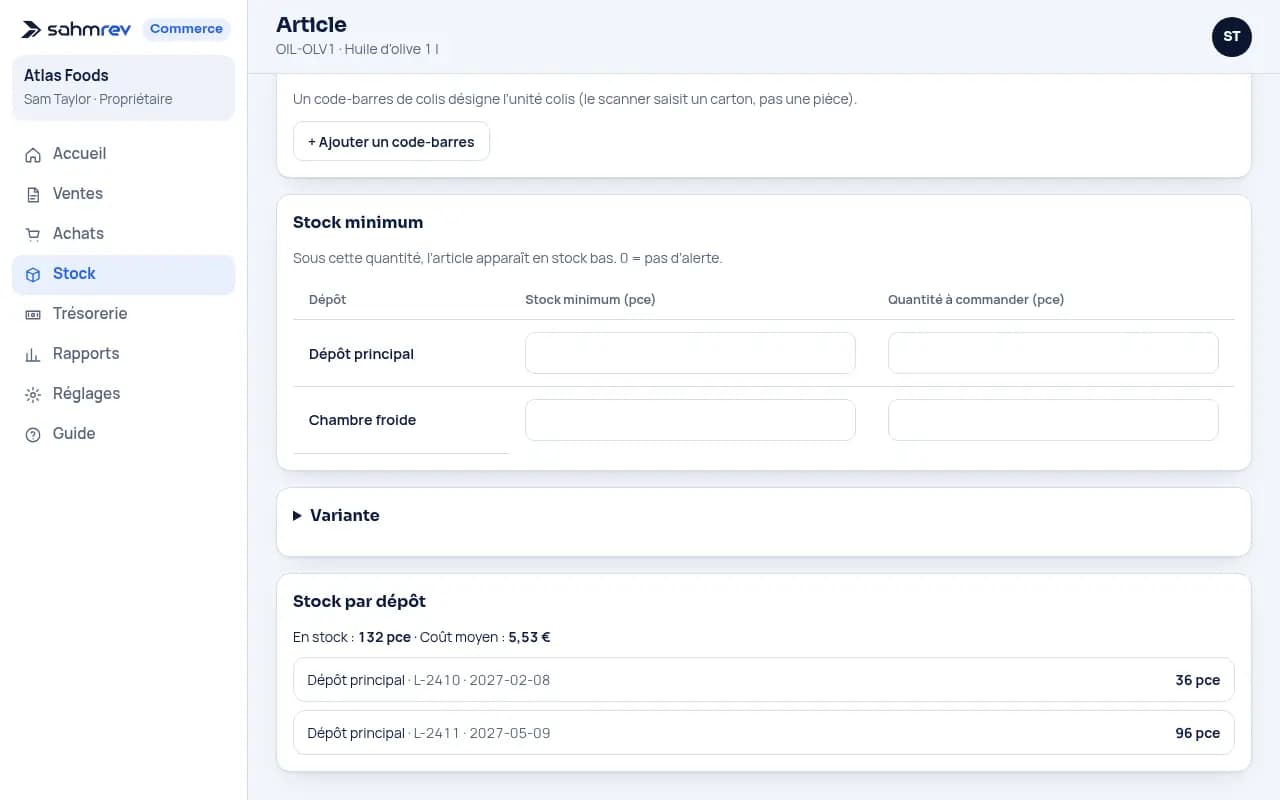
Task: Click the Ventes document icon
Action: coord(33,194)
